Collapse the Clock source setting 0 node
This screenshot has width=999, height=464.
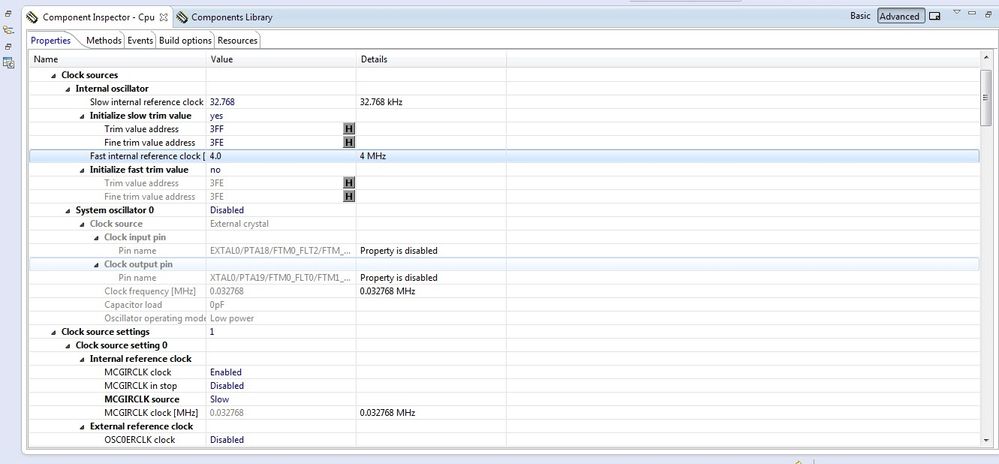click(x=68, y=345)
